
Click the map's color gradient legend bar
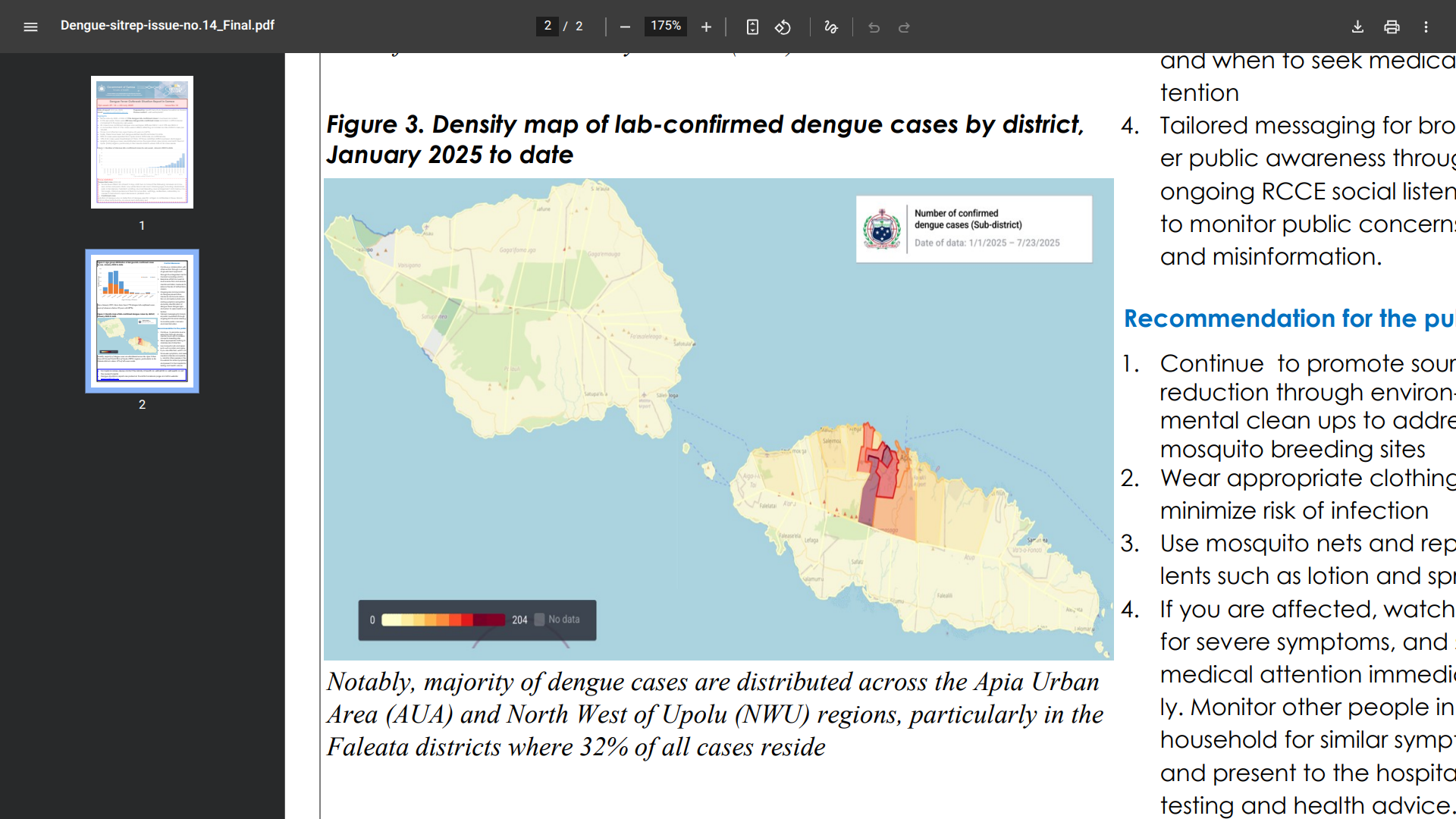(444, 620)
